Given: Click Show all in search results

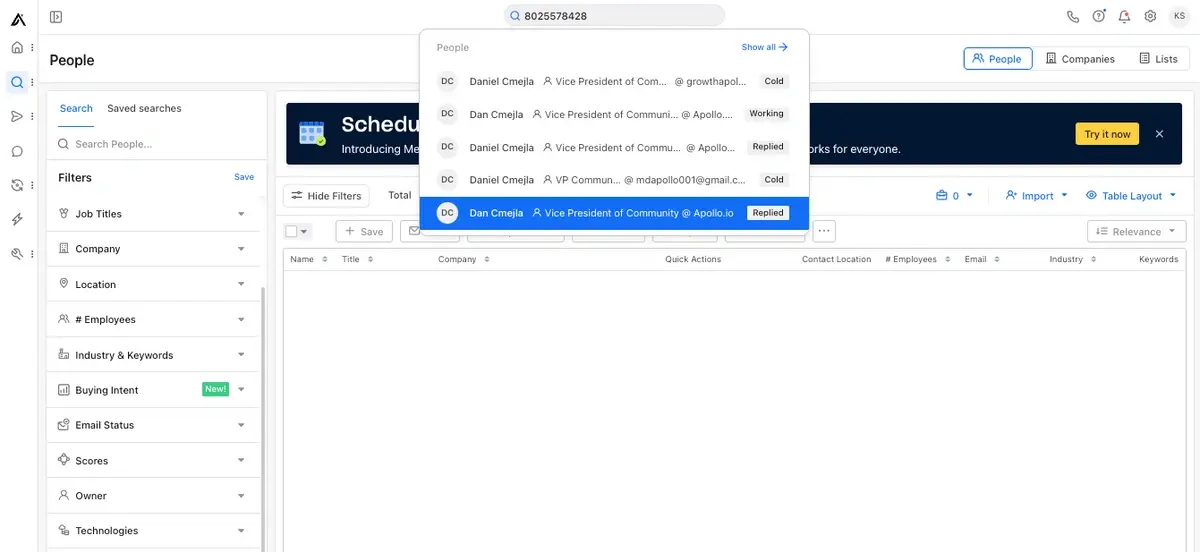Looking at the screenshot, I should pos(764,47).
